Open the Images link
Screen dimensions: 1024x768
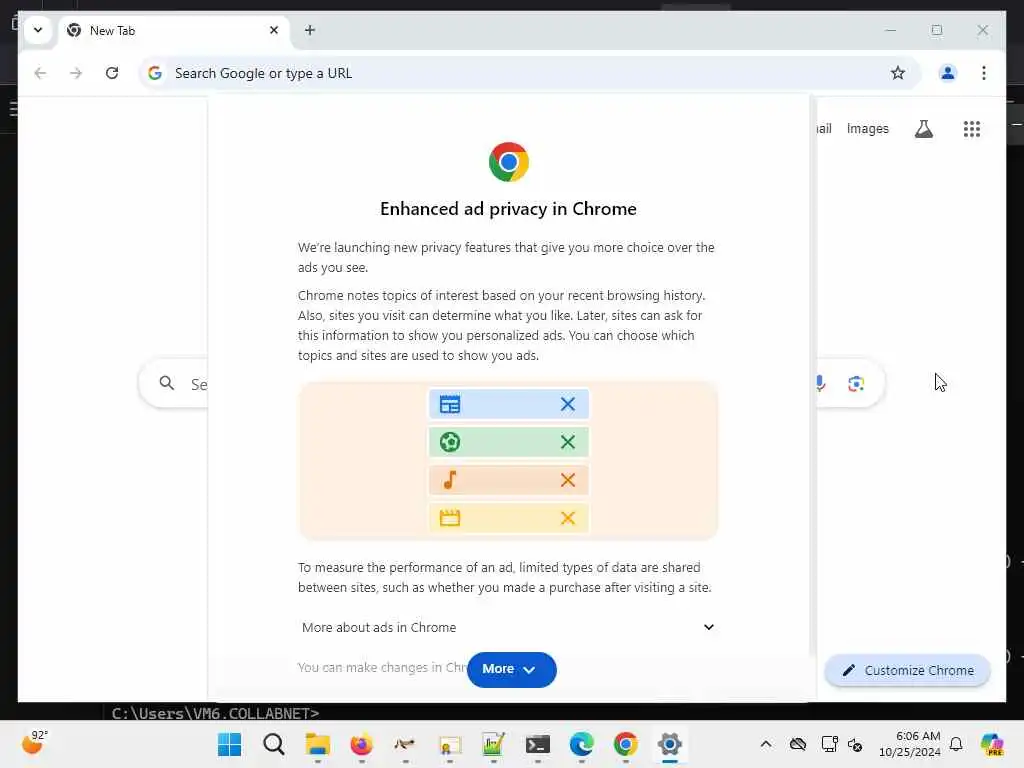pos(868,129)
